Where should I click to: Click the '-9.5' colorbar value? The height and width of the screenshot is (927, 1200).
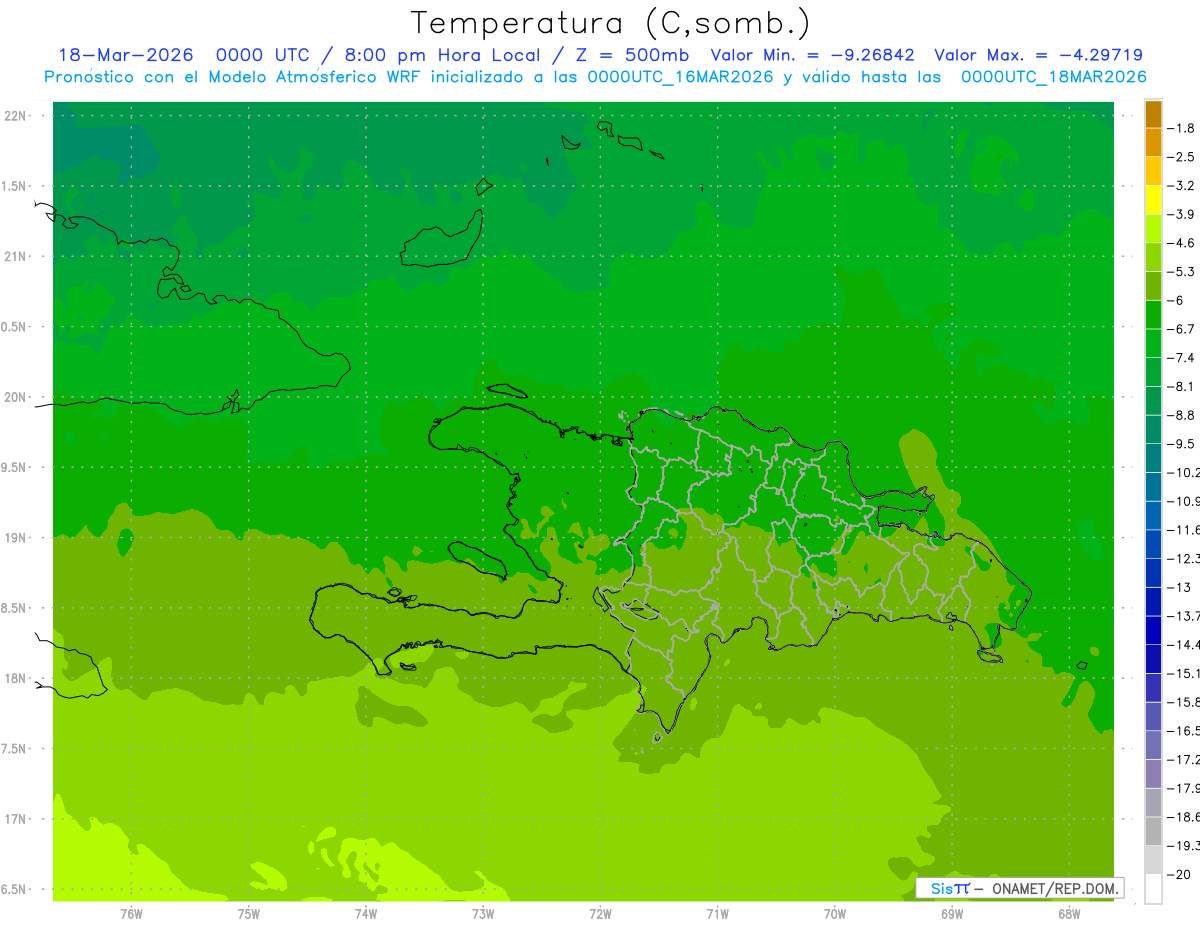[x=1182, y=444]
